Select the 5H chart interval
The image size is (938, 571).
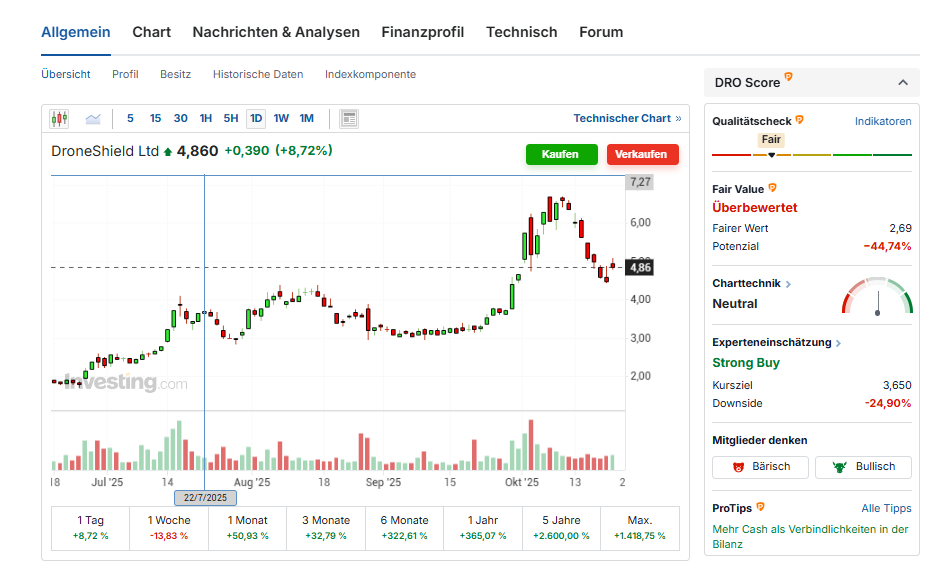click(x=230, y=119)
